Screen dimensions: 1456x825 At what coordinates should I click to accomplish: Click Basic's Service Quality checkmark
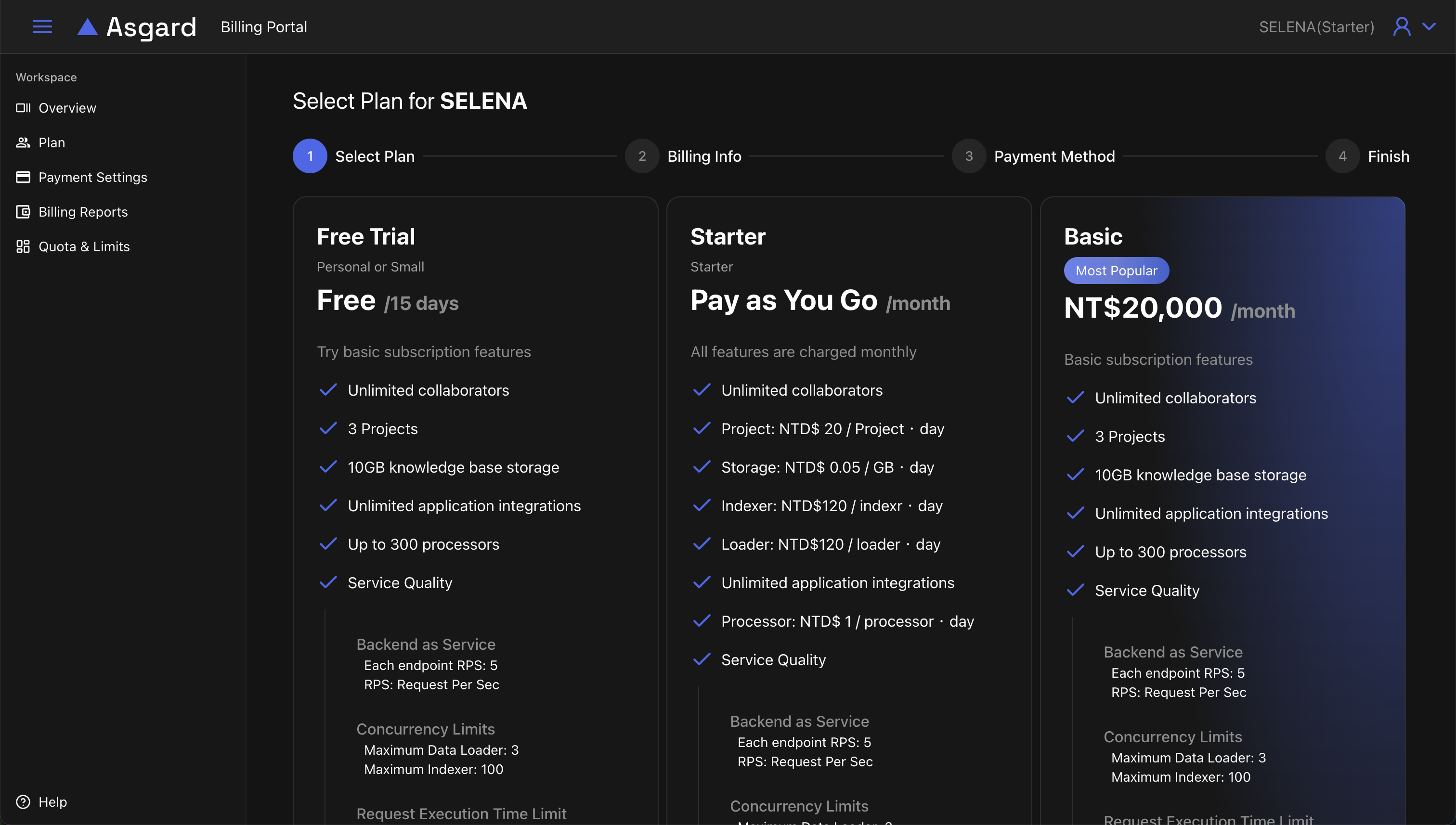tap(1075, 591)
